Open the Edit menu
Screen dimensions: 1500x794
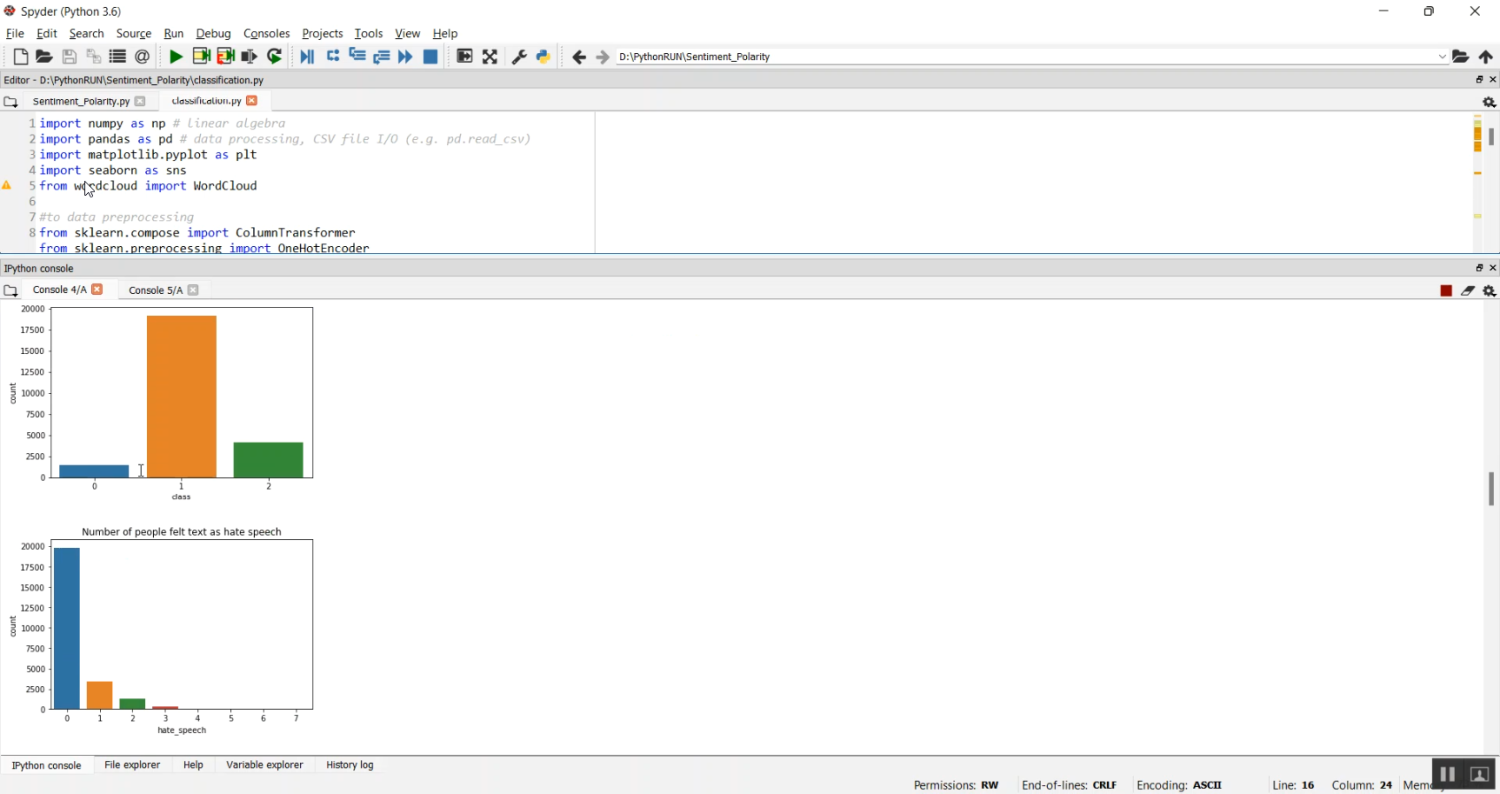click(46, 33)
